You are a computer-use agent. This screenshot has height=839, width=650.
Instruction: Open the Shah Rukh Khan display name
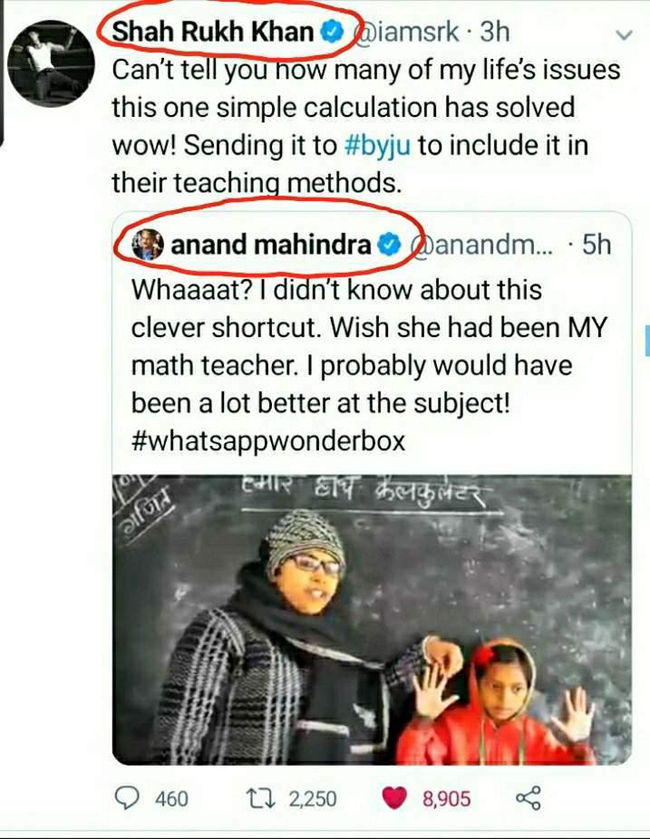pyautogui.click(x=213, y=32)
